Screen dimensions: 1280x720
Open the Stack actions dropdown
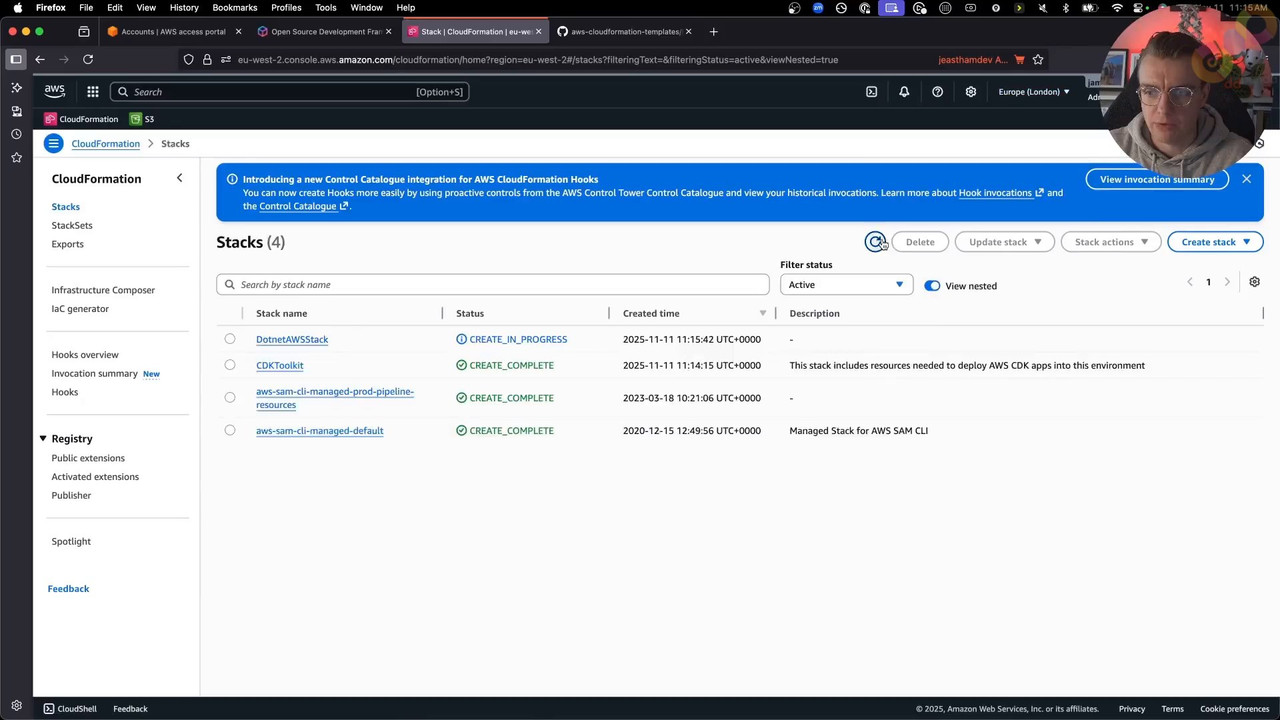[x=1110, y=242]
